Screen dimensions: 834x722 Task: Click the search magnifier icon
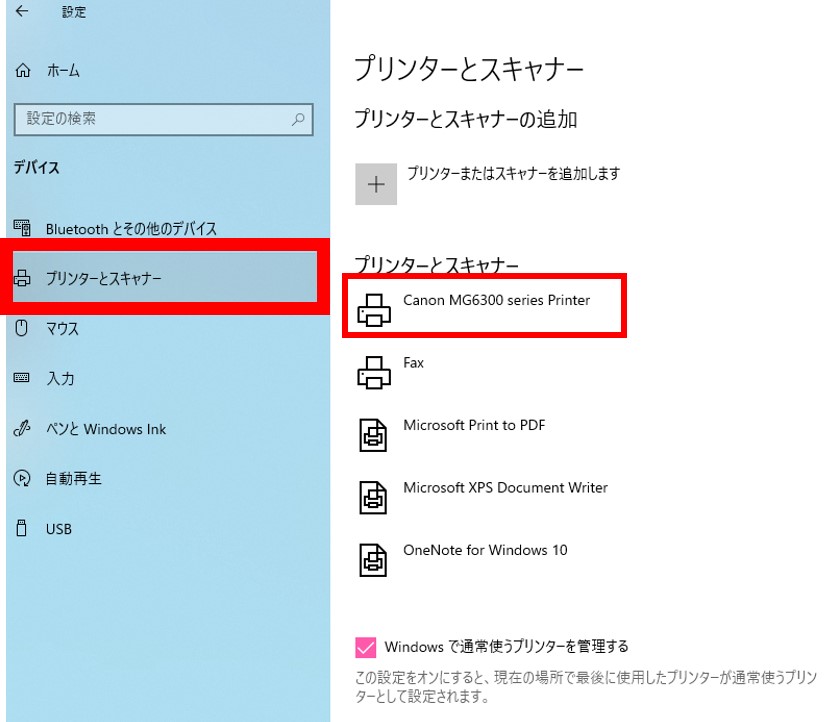coord(298,119)
